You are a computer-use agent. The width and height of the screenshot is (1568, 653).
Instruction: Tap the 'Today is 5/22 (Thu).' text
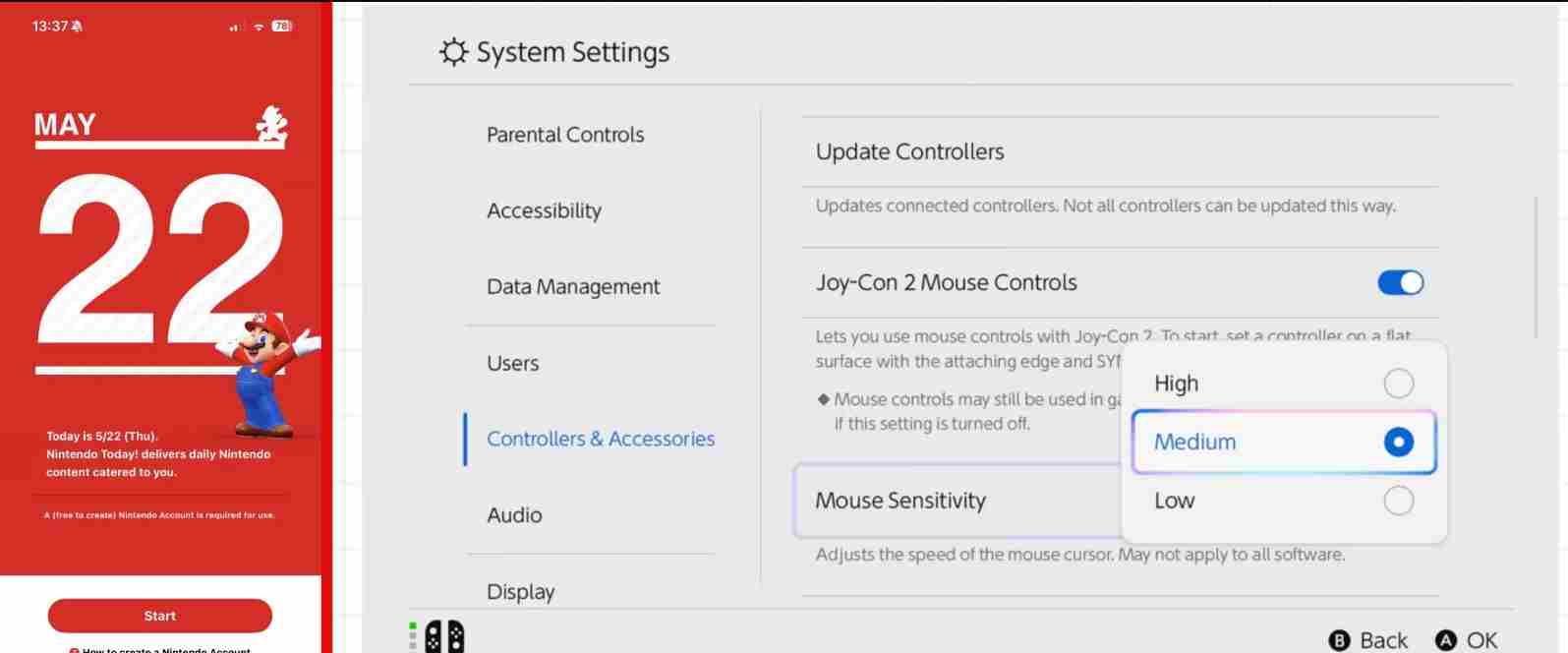tap(102, 436)
